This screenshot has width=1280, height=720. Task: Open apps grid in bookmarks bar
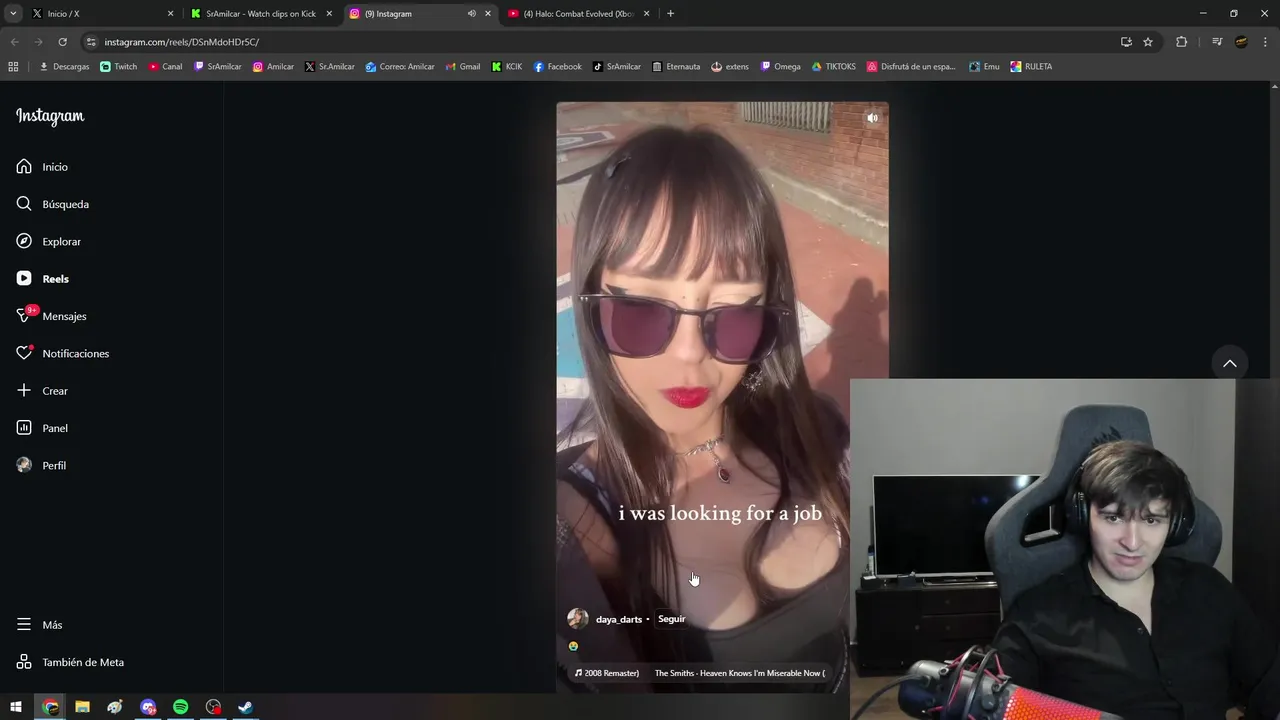pos(13,67)
